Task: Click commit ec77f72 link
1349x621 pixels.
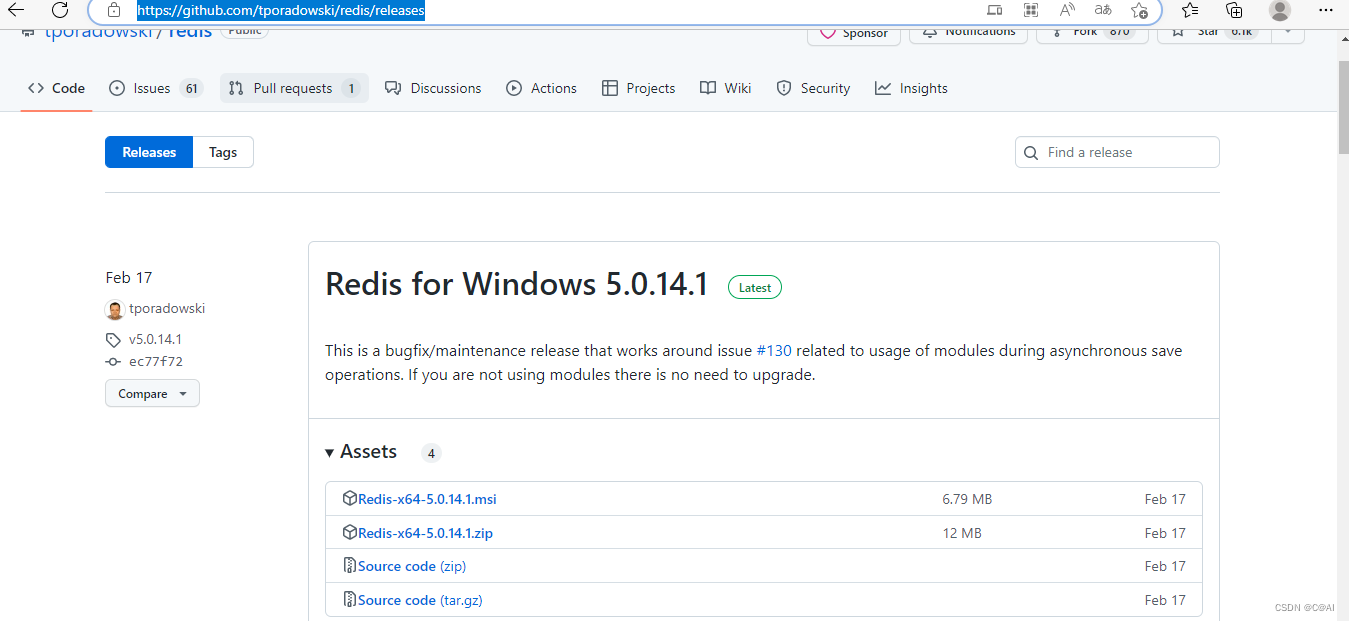Action: (x=155, y=362)
